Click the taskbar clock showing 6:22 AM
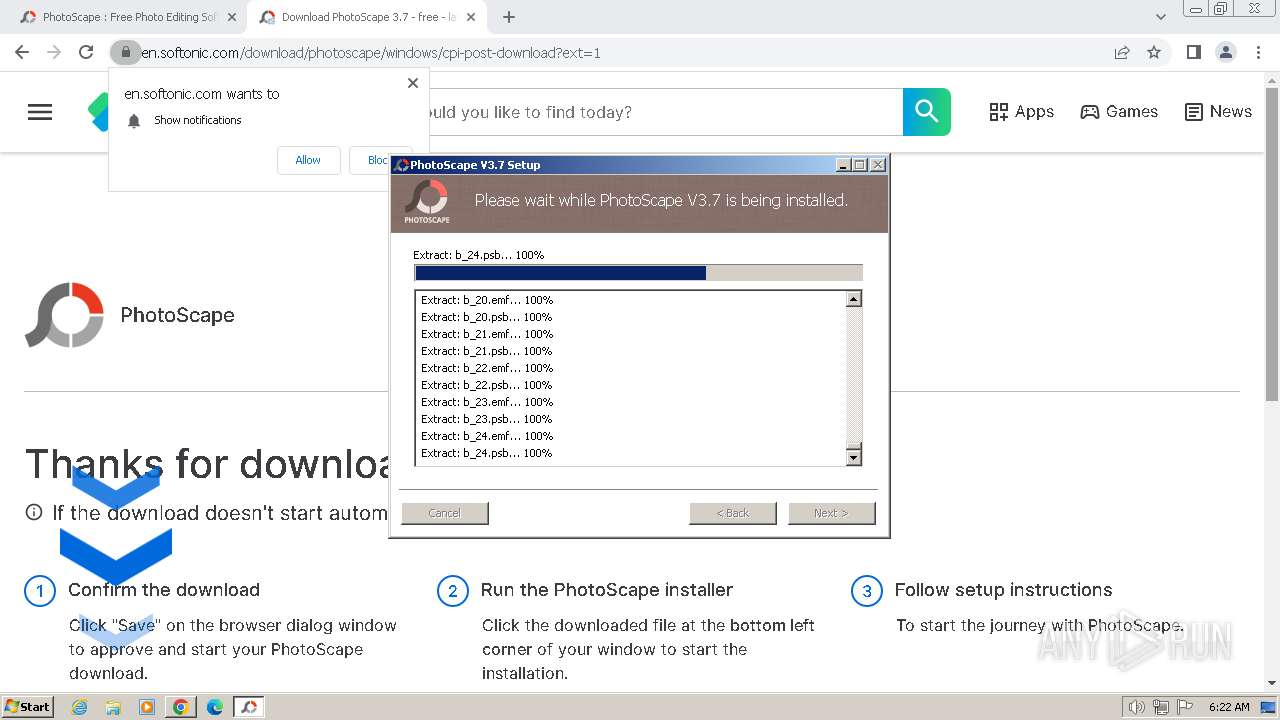 pos(1228,707)
